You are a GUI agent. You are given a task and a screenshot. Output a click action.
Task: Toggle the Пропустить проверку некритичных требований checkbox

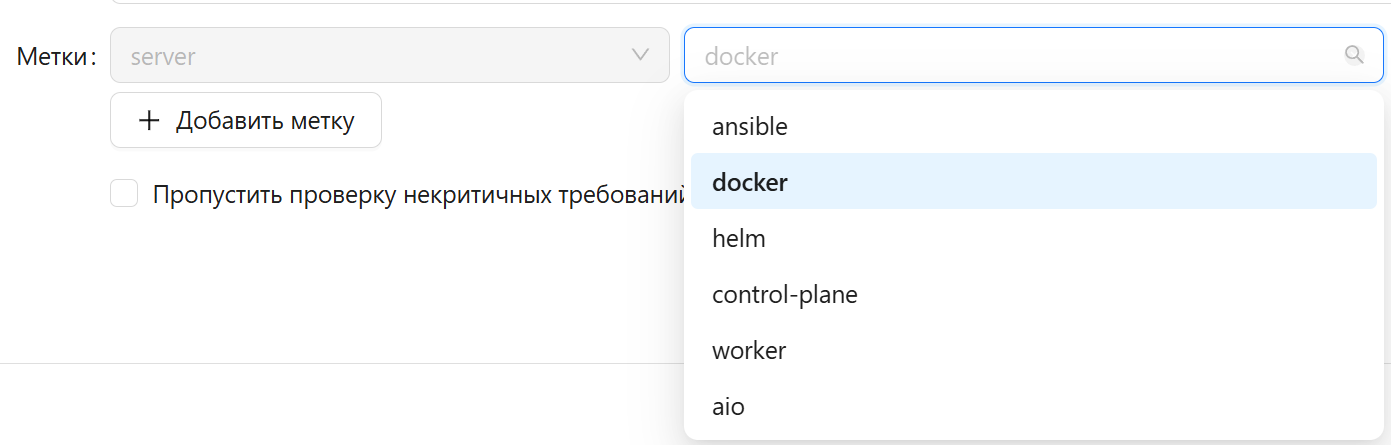click(124, 193)
